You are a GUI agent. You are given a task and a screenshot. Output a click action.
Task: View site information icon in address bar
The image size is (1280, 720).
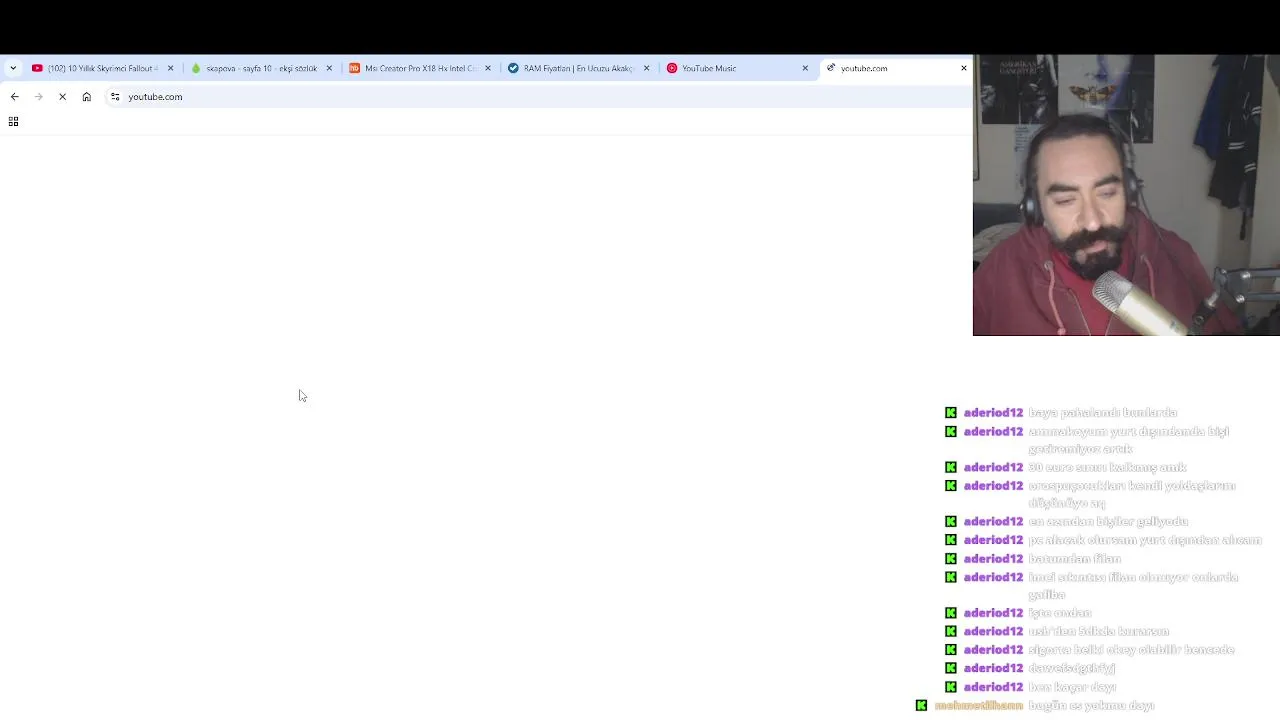click(x=115, y=97)
